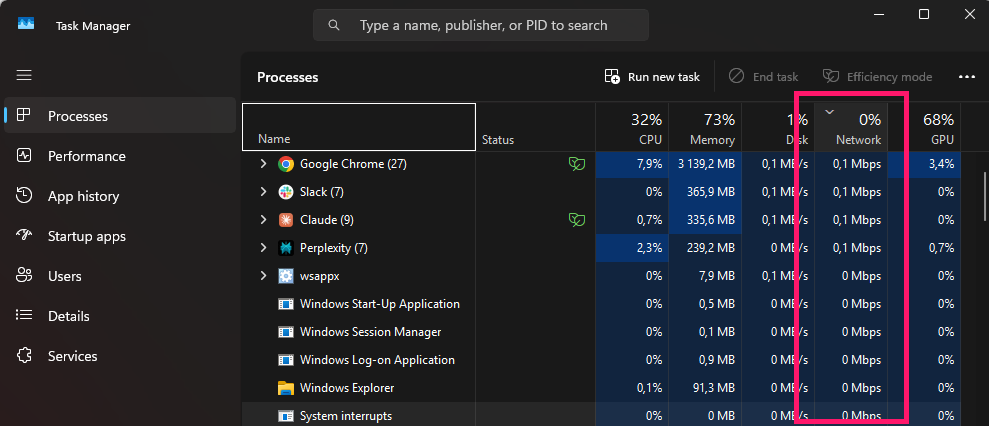Click the Run new task button
Viewport: 989px width, 426px height.
[652, 76]
